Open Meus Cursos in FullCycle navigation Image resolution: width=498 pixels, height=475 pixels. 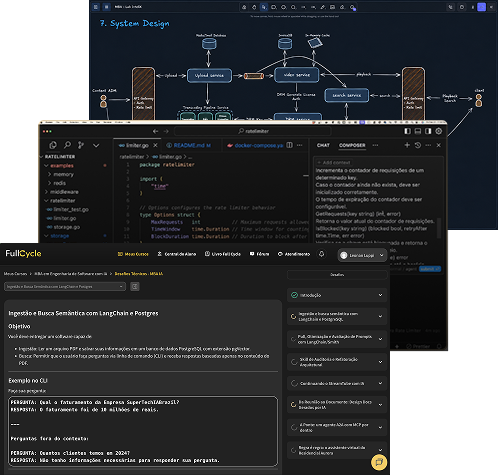[x=133, y=254]
